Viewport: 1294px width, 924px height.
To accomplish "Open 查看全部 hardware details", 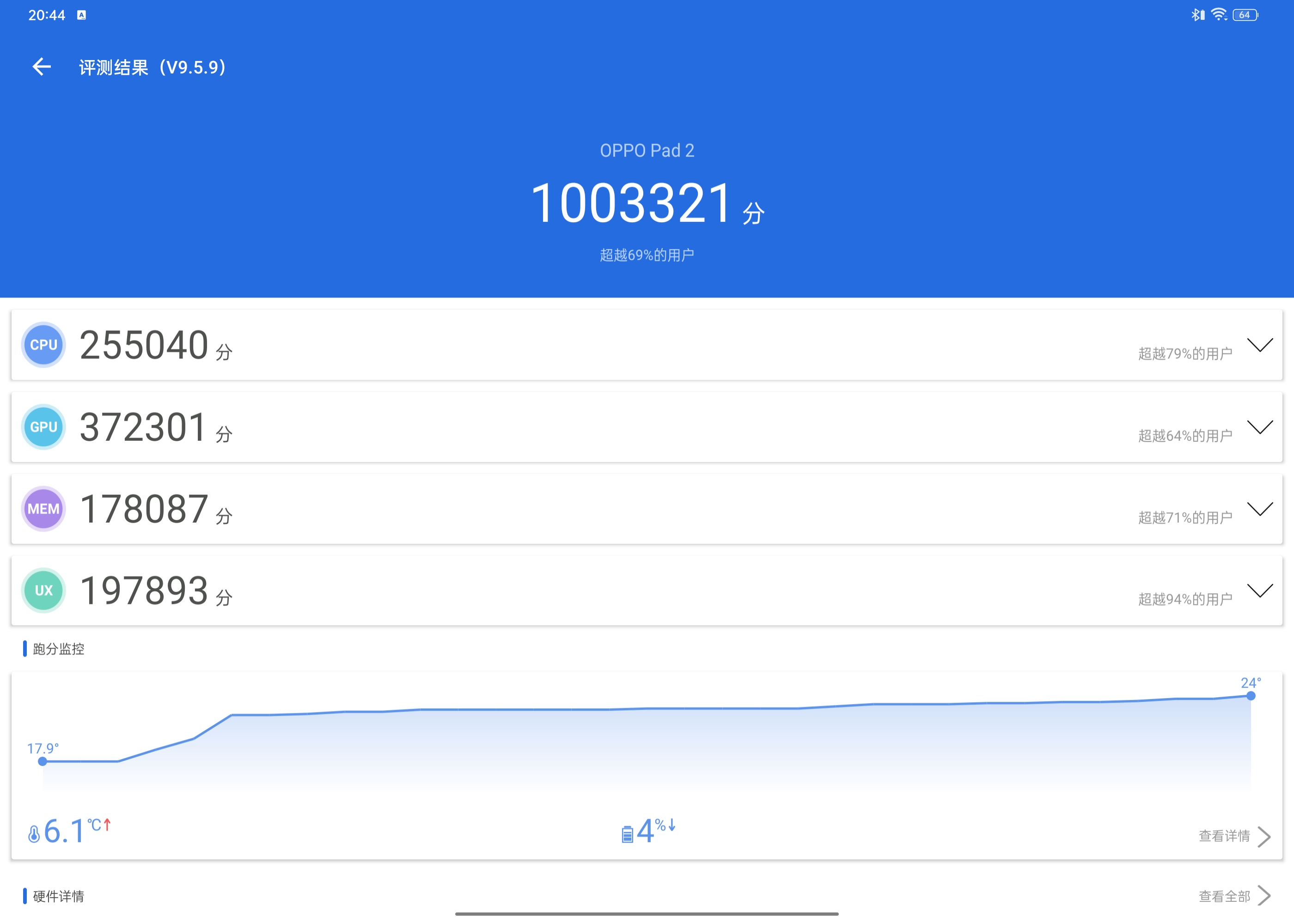I will click(x=1224, y=897).
